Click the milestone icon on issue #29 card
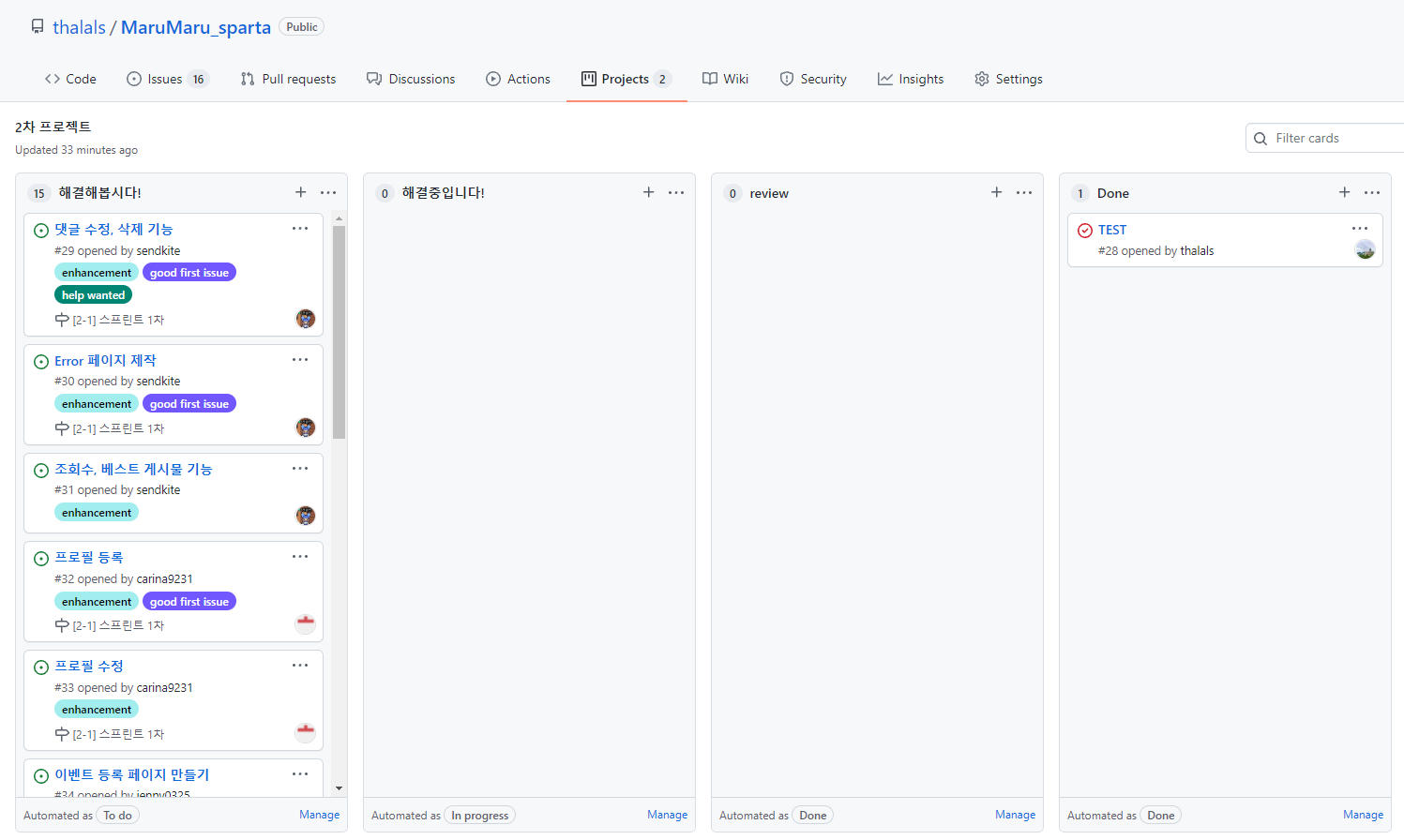Screen dimensions: 1404x840 [x=62, y=320]
